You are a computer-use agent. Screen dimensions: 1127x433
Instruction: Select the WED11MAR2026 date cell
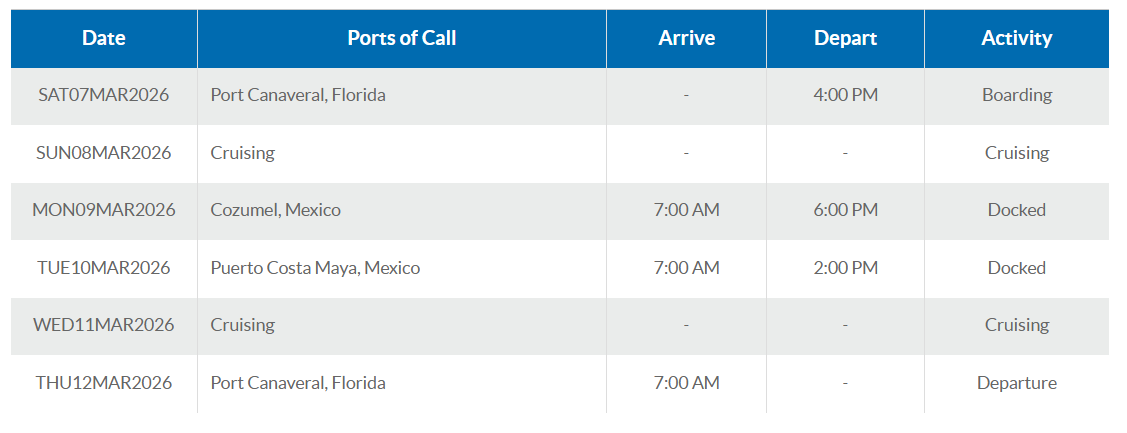click(x=104, y=325)
